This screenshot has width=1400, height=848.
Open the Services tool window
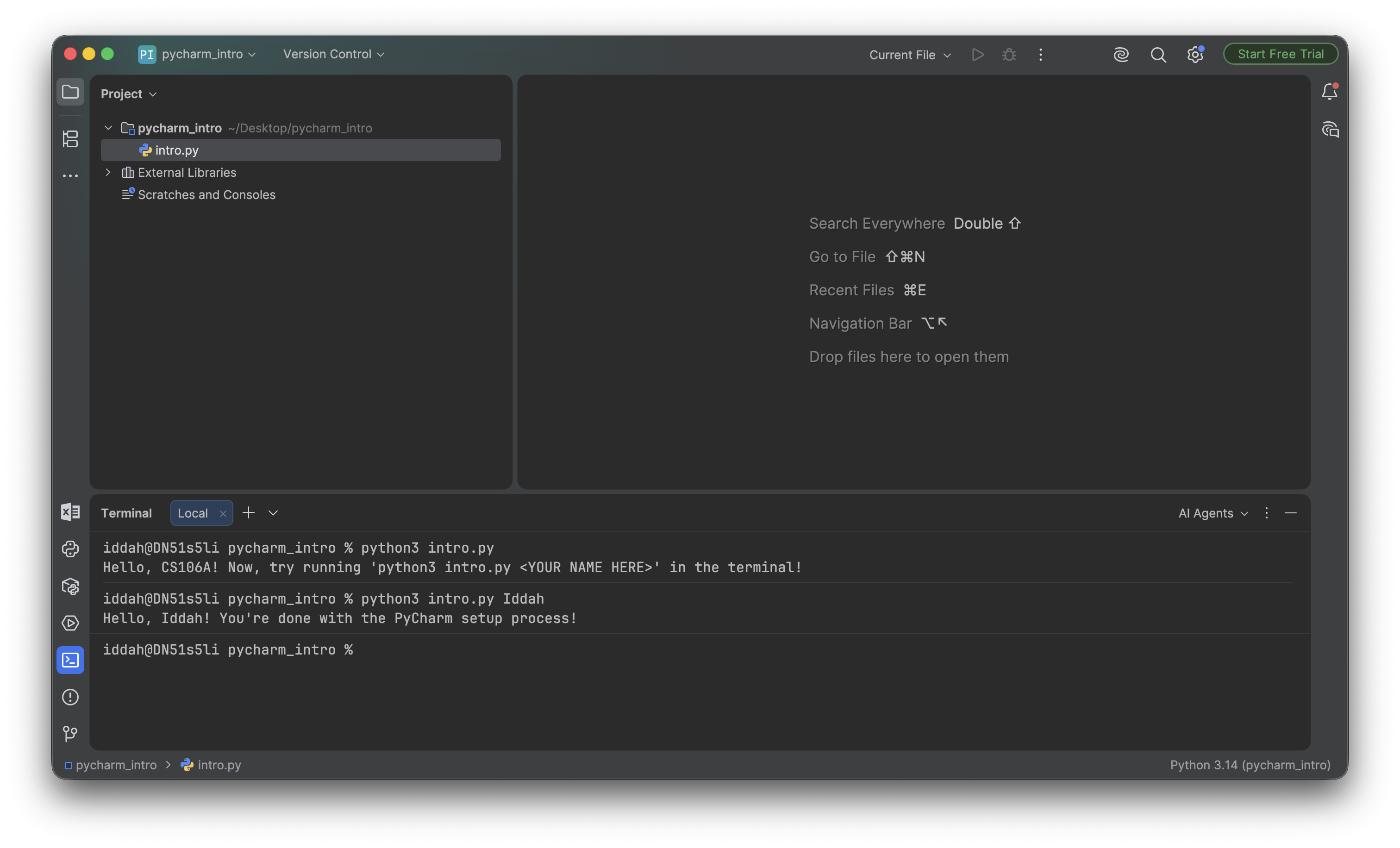point(70,623)
